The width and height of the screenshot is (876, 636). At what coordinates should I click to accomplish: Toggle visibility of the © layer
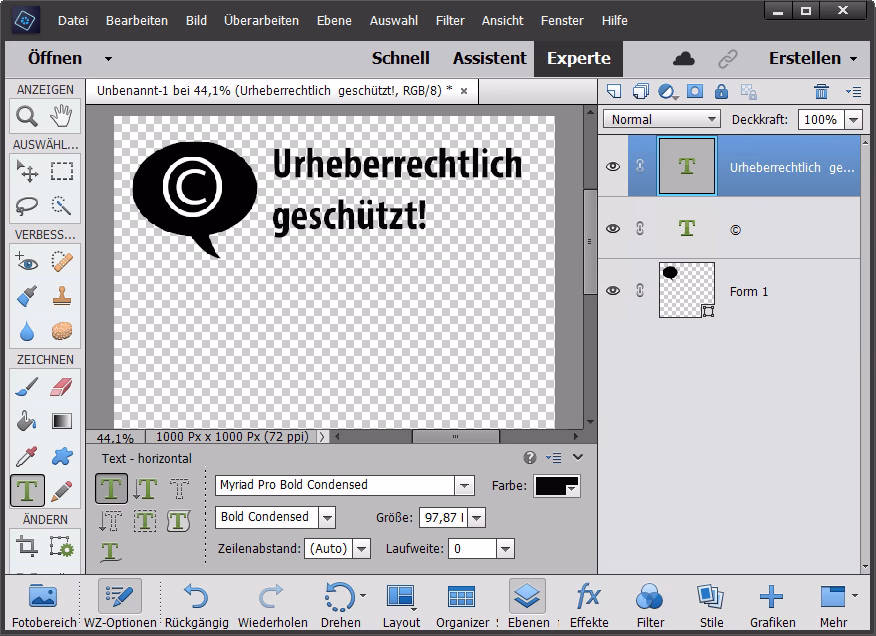613,229
